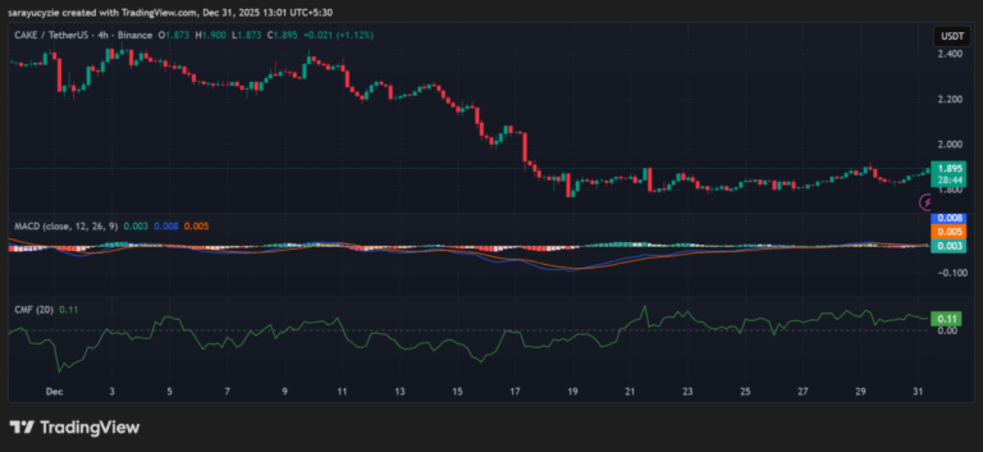The image size is (984, 452).
Task: Click the Binance exchange name in header
Action: tap(135, 35)
